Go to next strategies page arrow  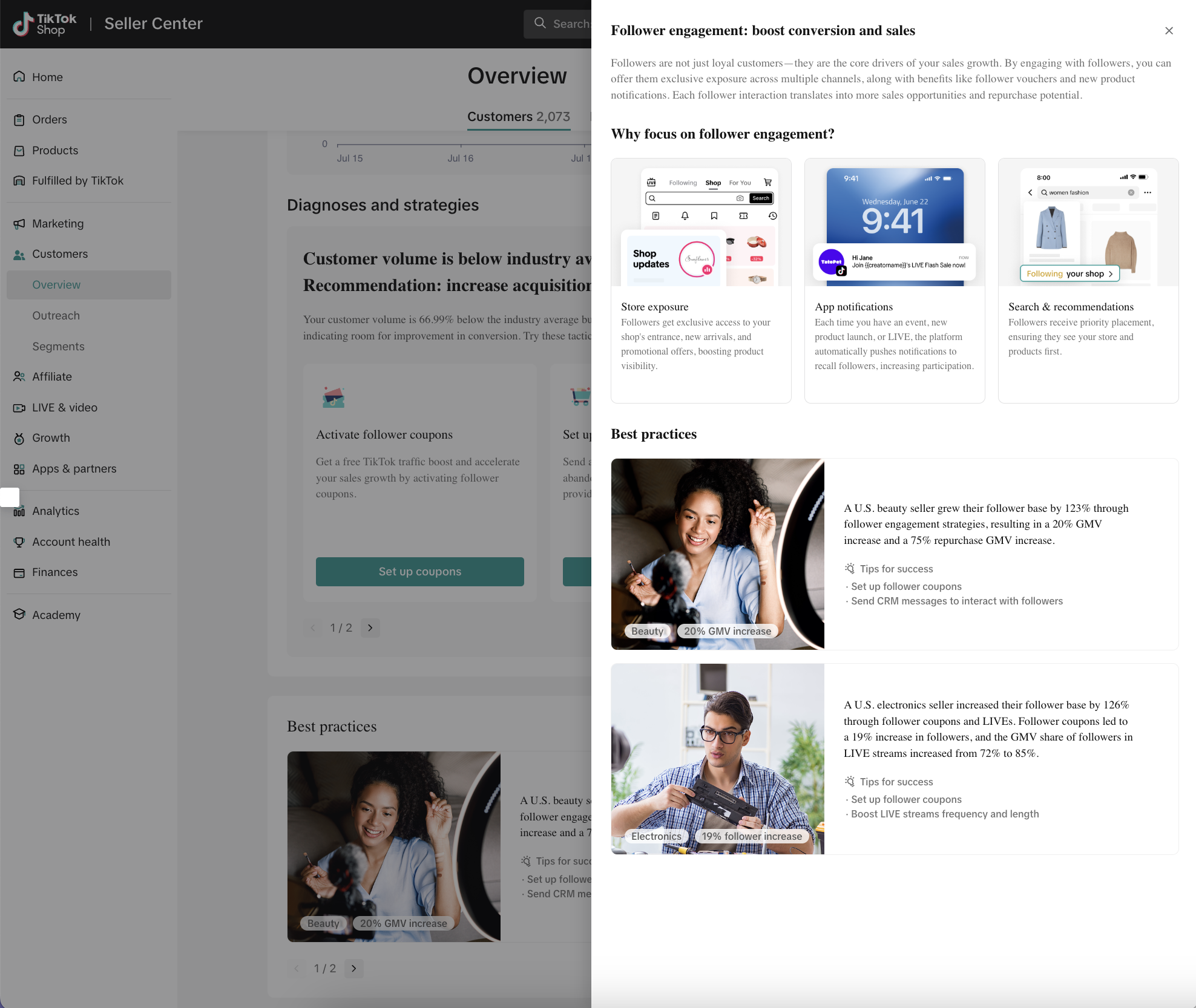coord(370,628)
